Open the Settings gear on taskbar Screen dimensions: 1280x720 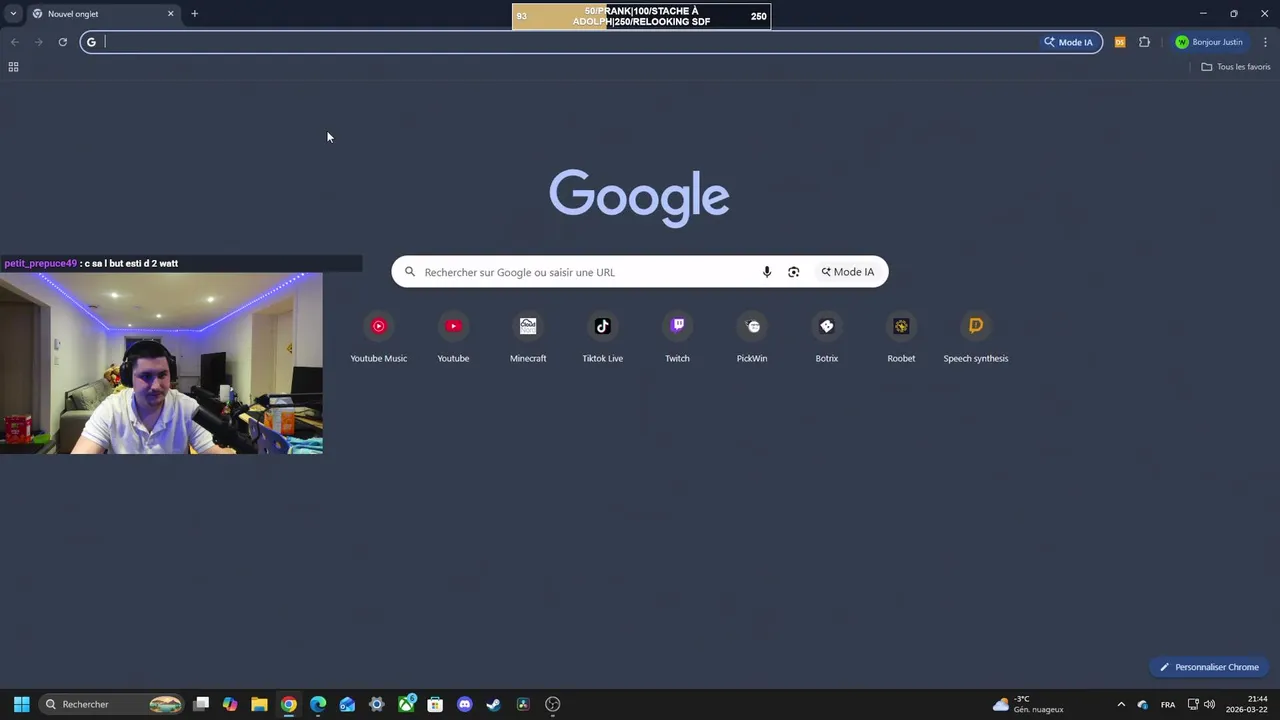376,704
